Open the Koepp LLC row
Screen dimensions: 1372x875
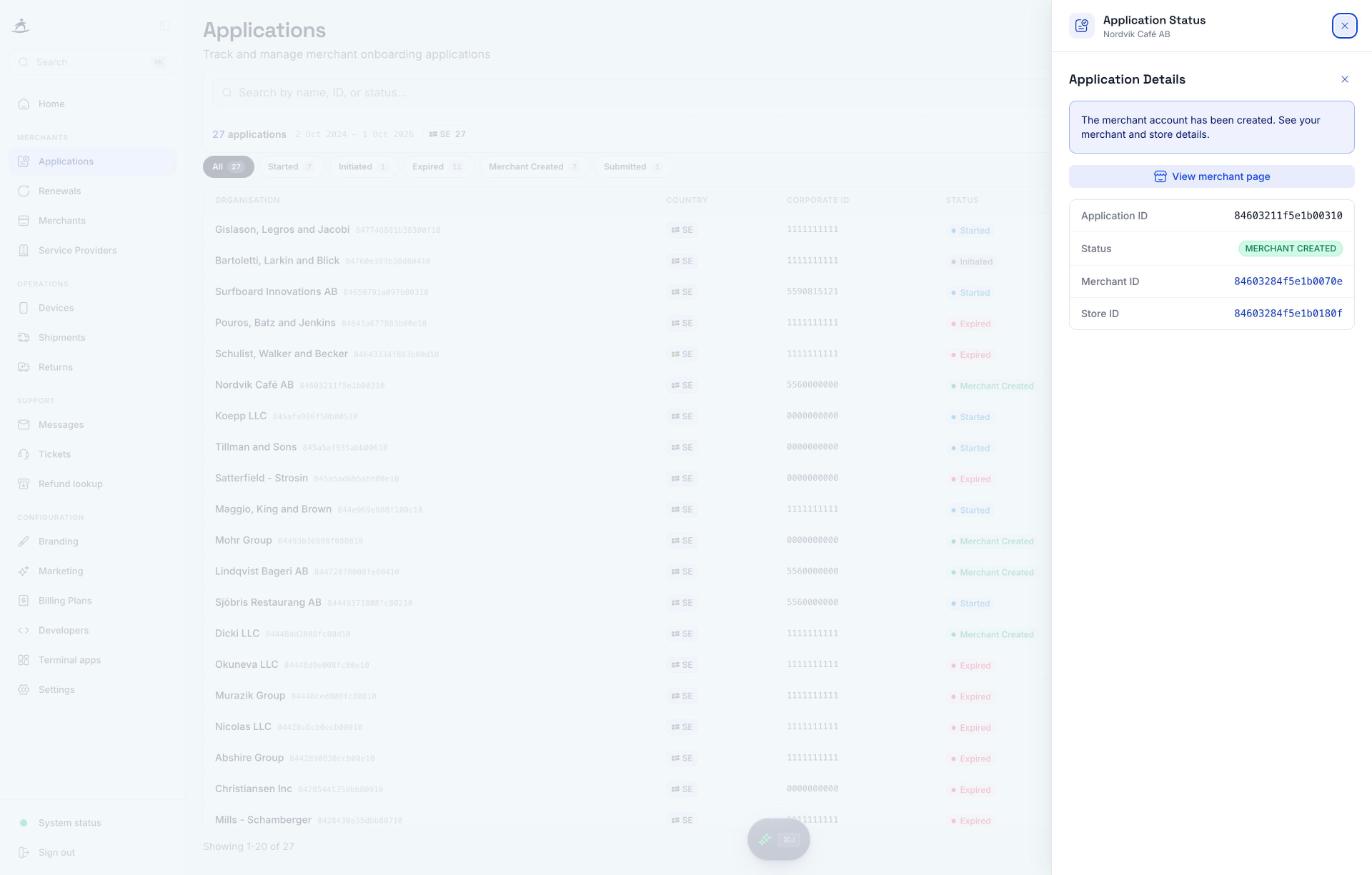pos(627,416)
